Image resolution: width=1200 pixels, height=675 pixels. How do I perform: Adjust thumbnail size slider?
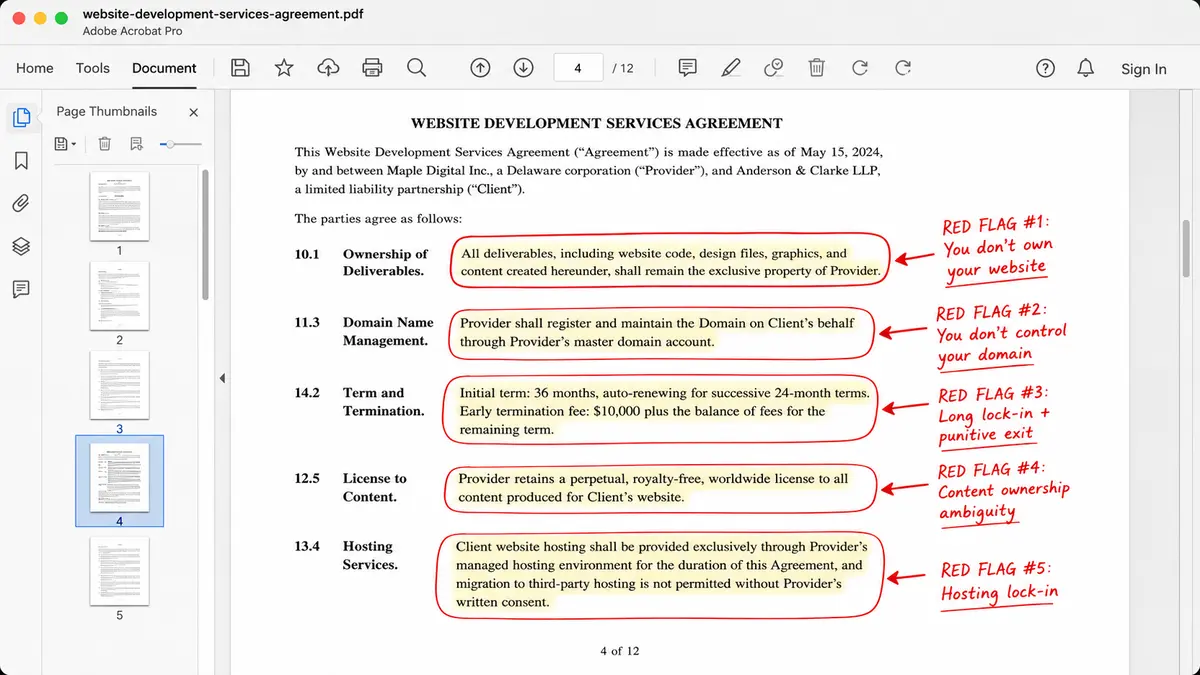[x=179, y=144]
